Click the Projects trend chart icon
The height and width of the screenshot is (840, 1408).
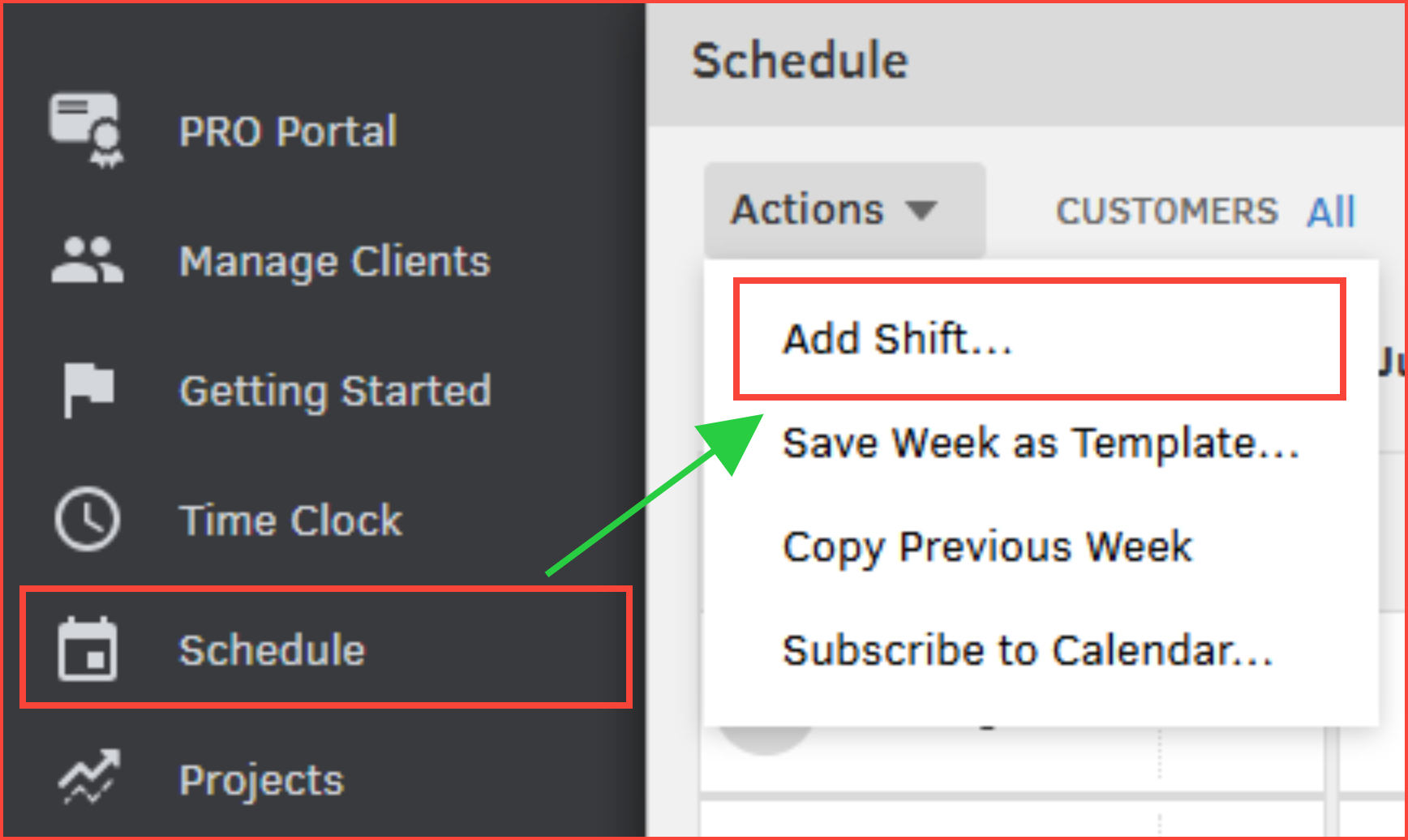(x=88, y=778)
